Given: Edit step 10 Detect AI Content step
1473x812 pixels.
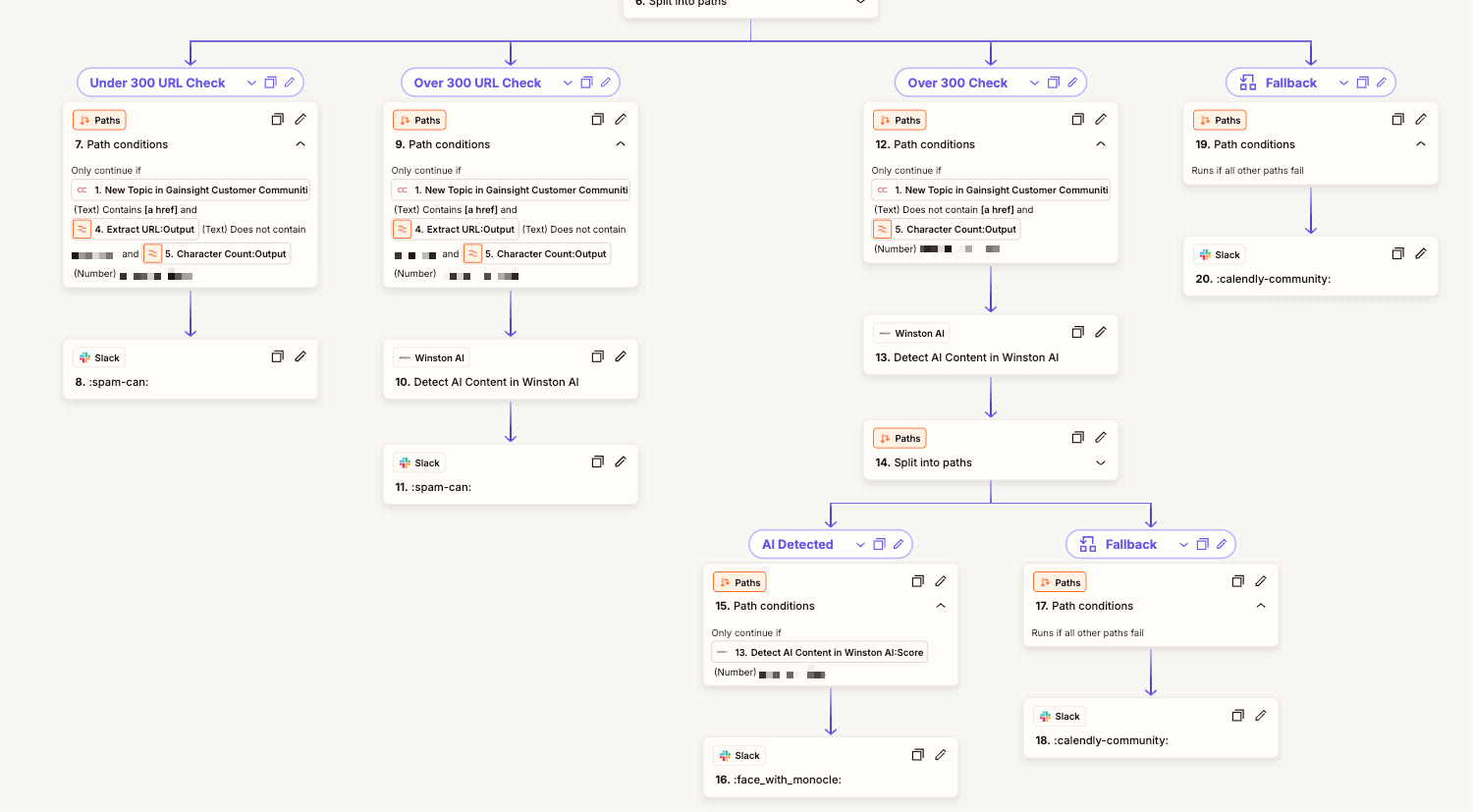Looking at the screenshot, I should coord(621,357).
